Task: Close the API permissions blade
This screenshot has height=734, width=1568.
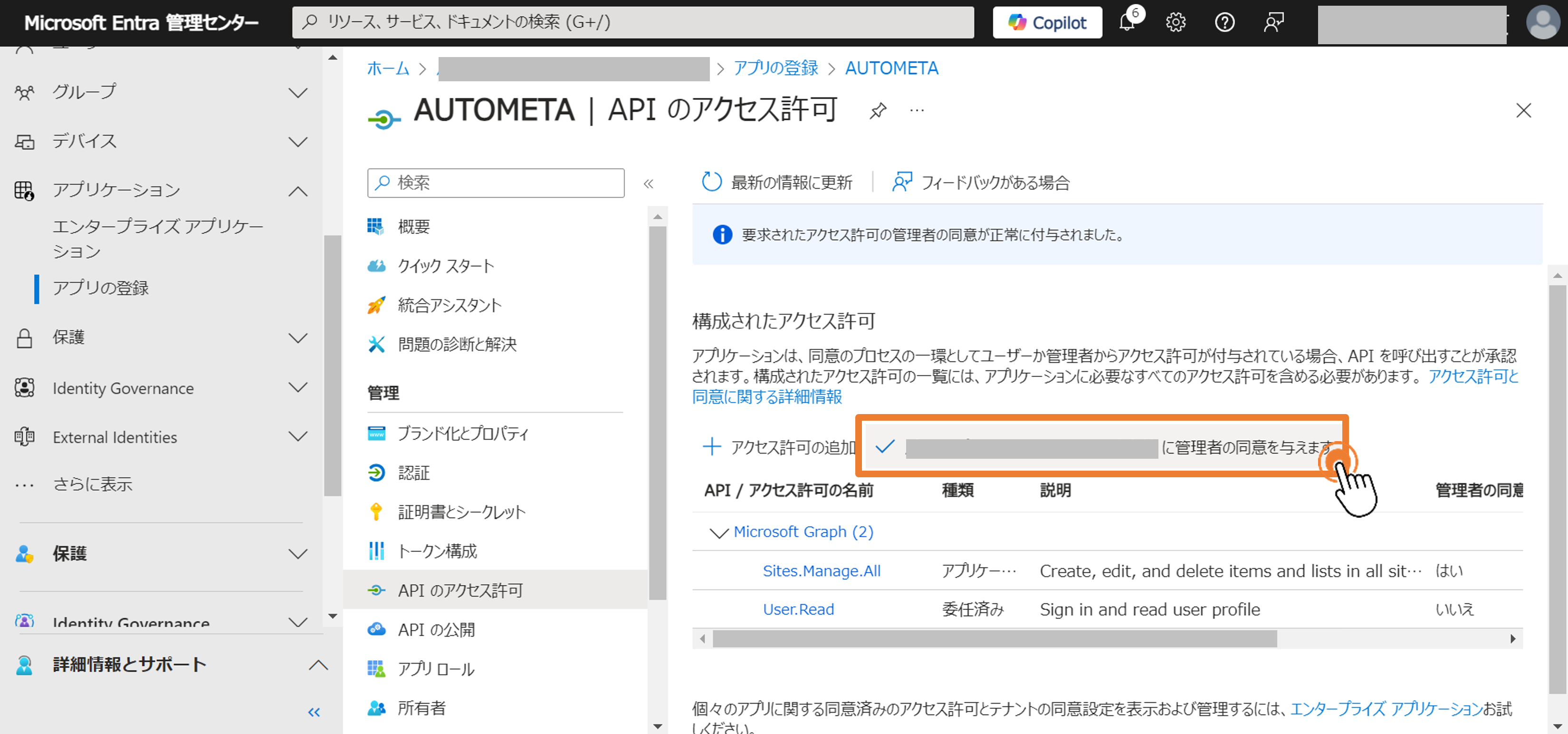Action: tap(1523, 110)
